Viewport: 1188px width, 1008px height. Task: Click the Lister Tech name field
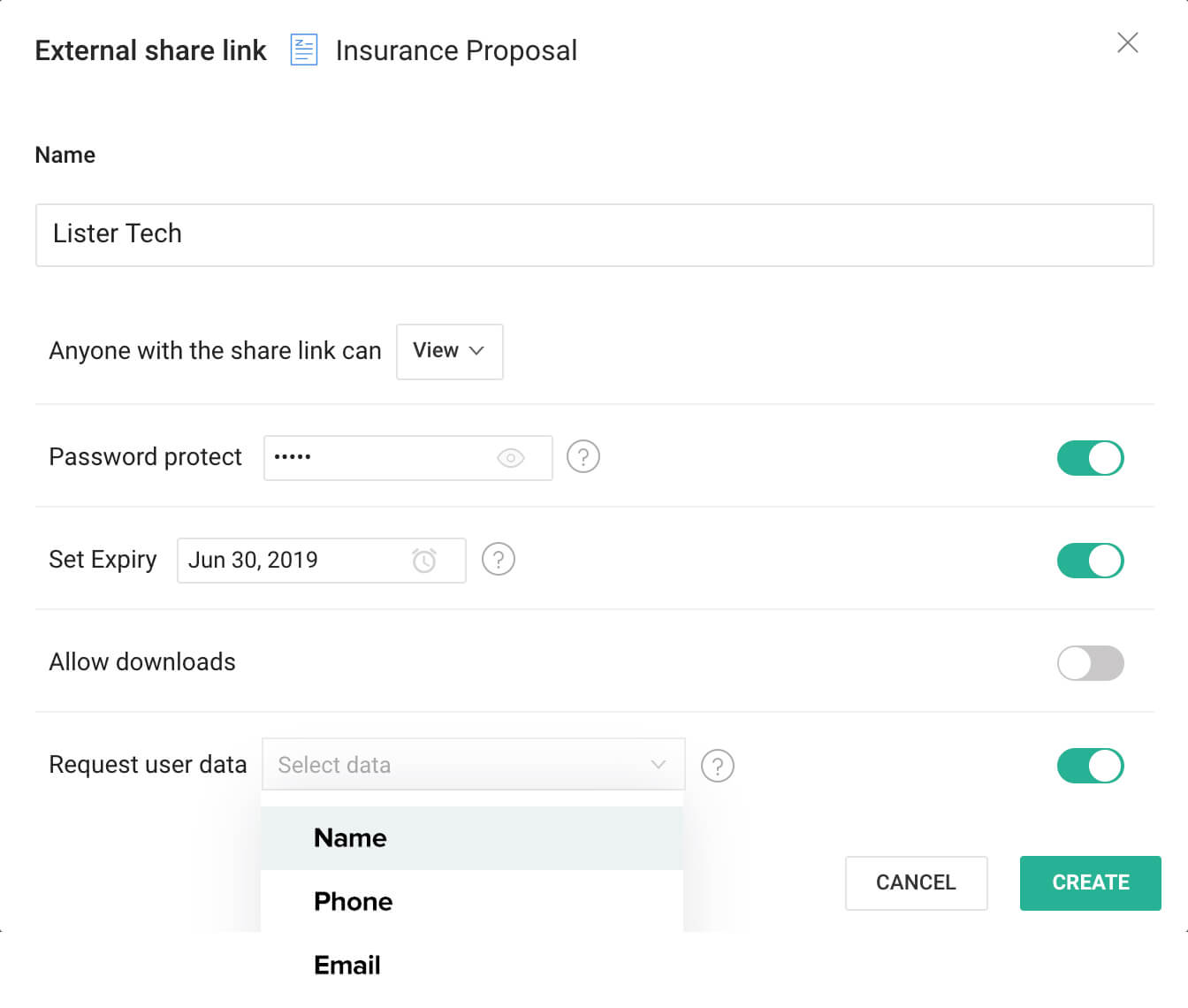tap(594, 234)
